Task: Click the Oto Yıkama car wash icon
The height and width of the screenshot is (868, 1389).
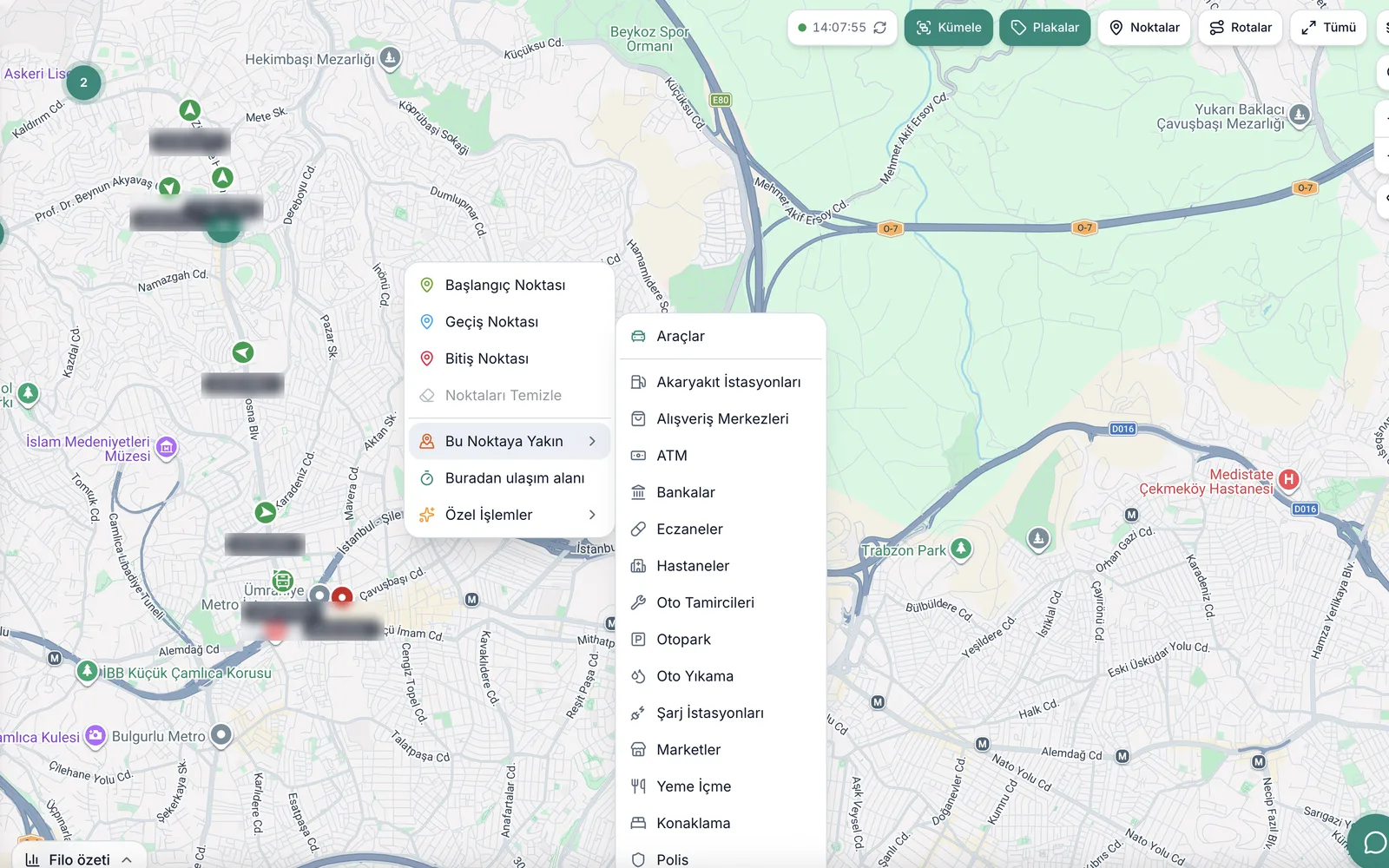Action: 638,676
